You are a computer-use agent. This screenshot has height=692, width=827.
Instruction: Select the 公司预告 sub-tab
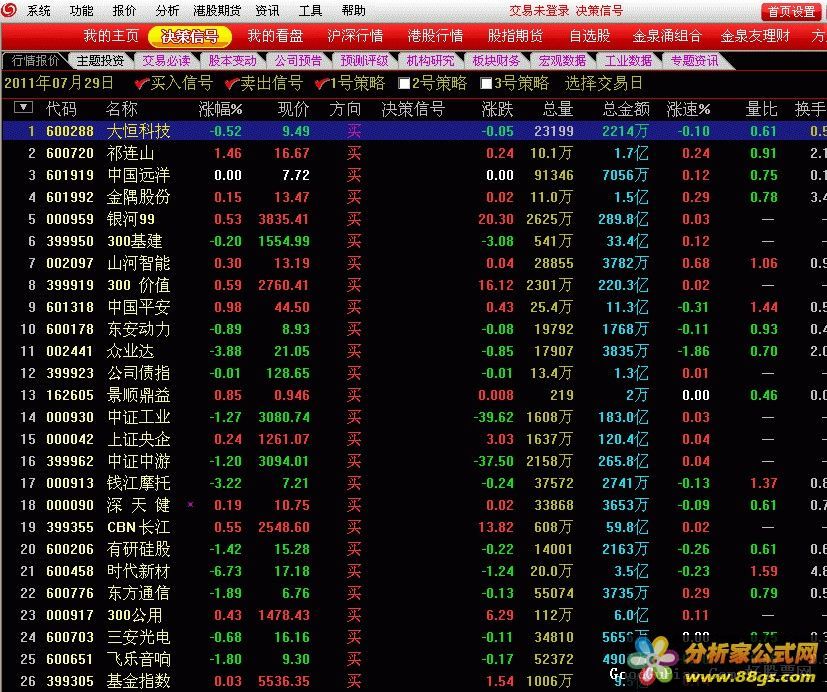point(298,61)
